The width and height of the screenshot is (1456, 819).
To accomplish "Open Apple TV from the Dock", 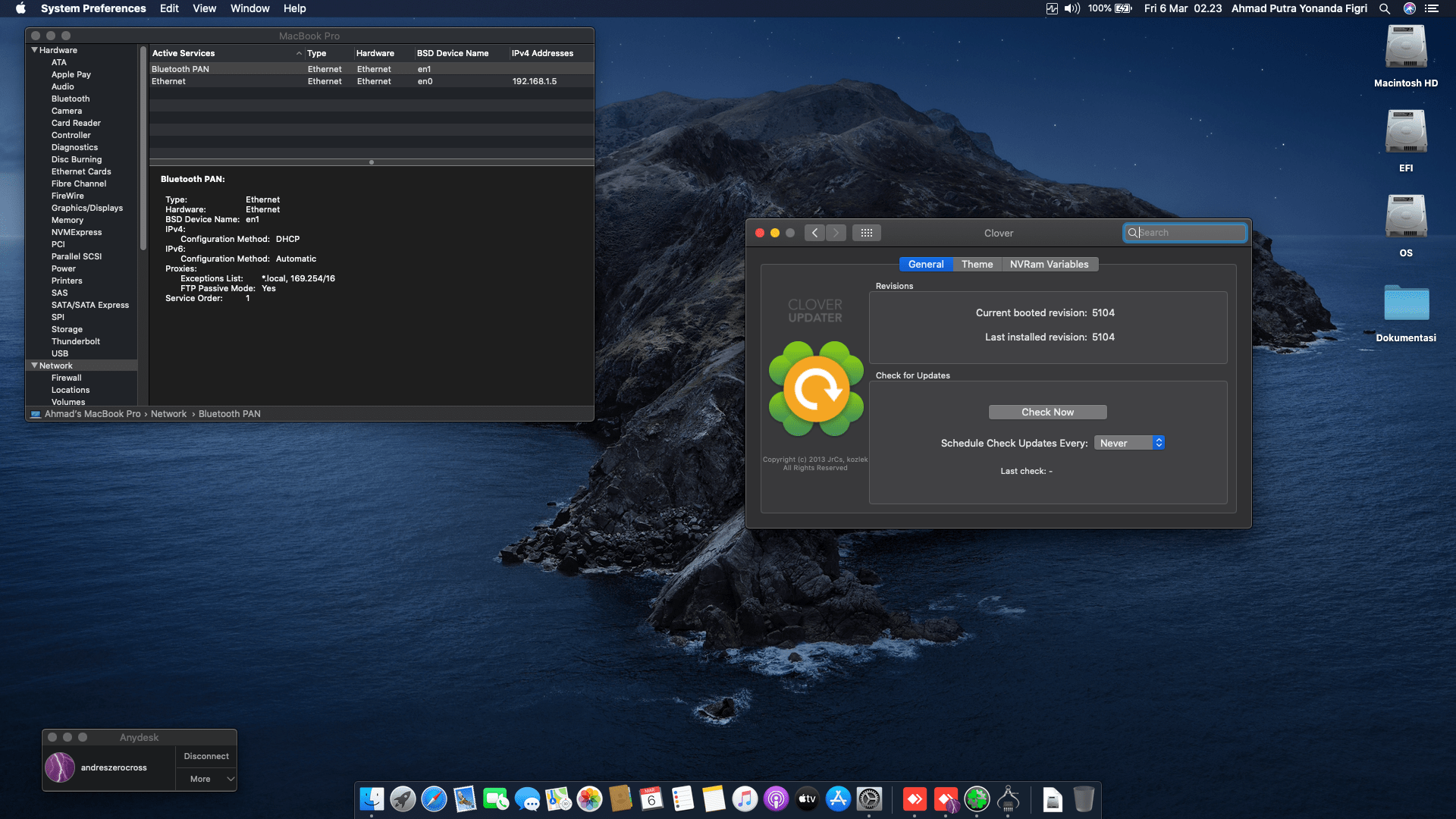I will [807, 799].
